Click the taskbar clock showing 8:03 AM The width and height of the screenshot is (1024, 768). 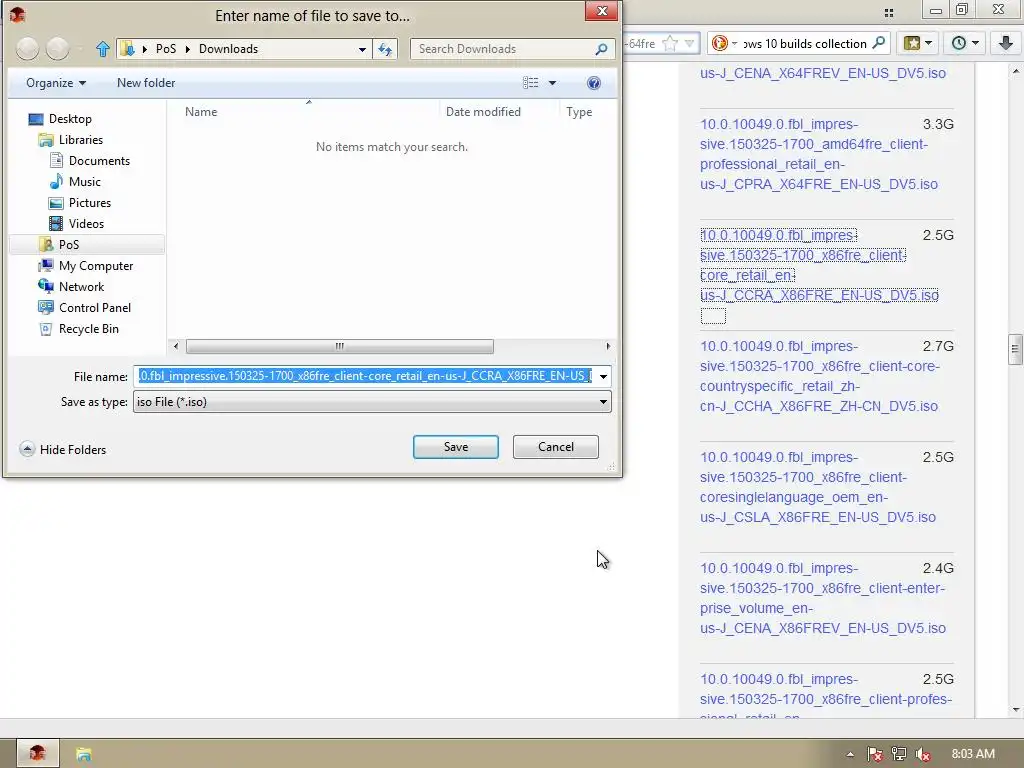click(x=973, y=754)
